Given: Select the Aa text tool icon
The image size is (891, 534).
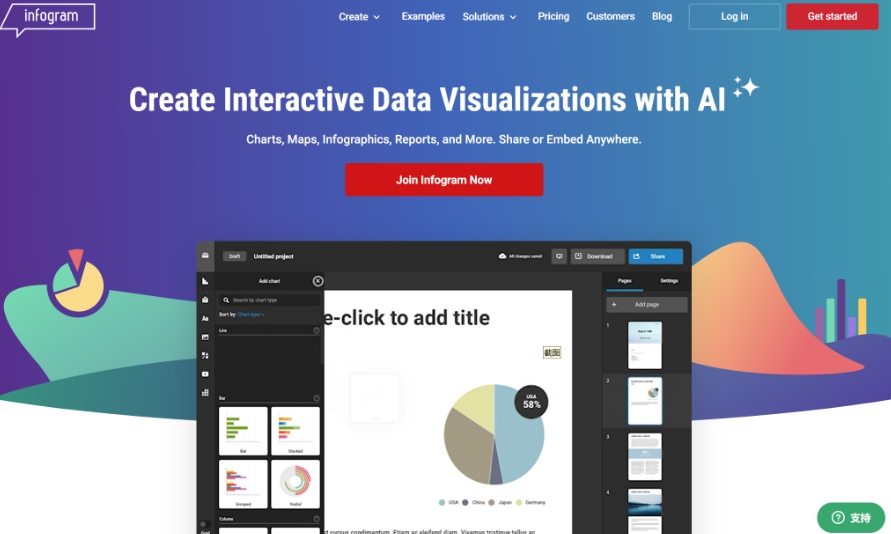Looking at the screenshot, I should (x=205, y=319).
